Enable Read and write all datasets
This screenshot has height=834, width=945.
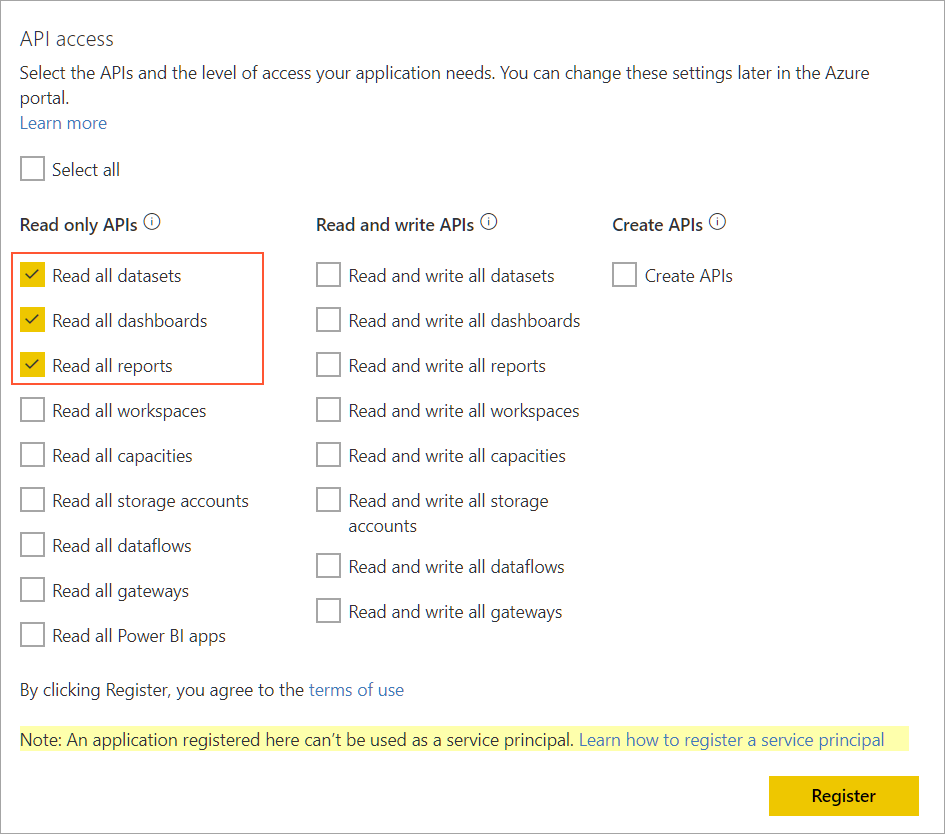pos(329,275)
